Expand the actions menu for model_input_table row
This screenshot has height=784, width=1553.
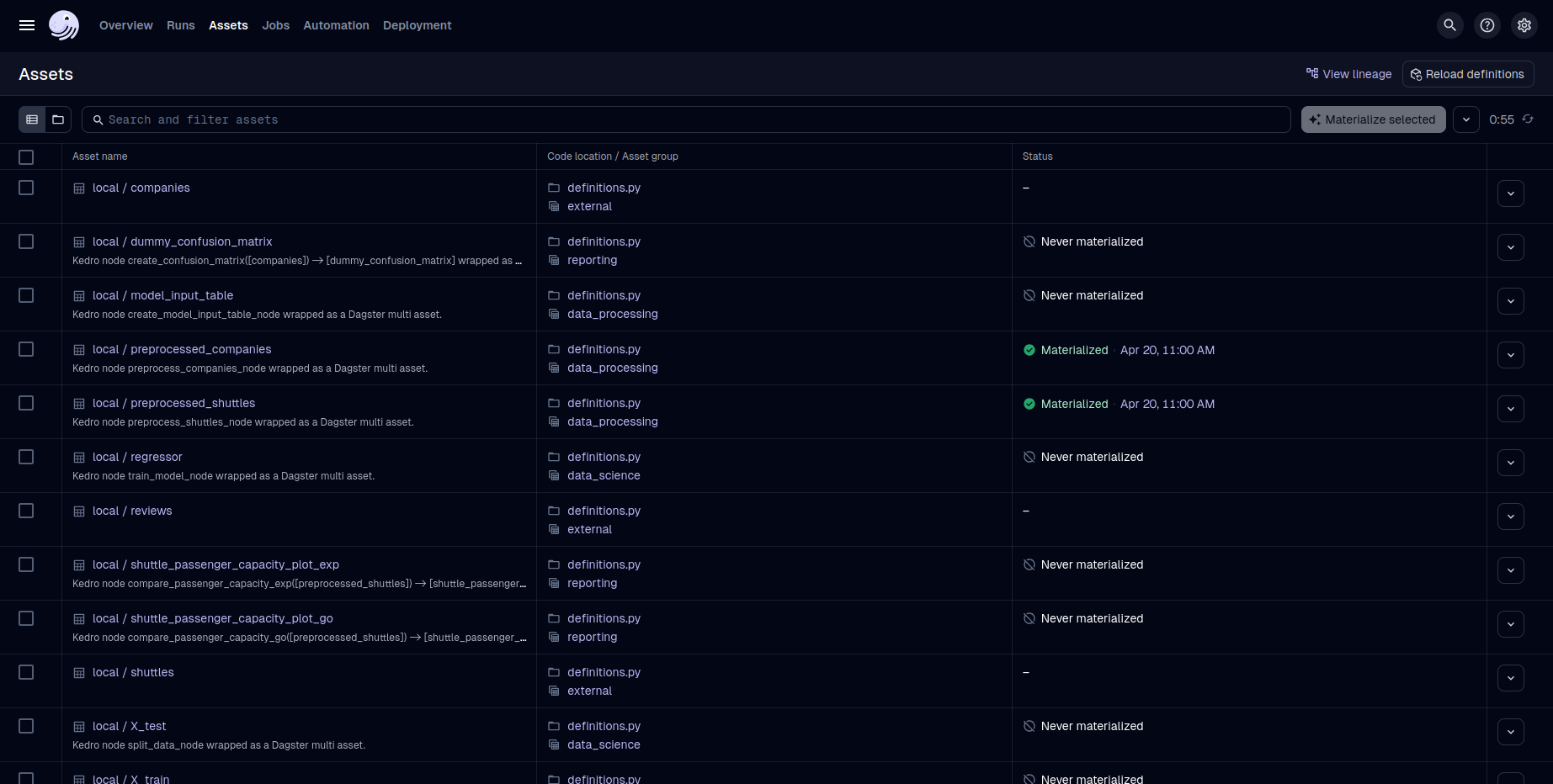point(1511,301)
